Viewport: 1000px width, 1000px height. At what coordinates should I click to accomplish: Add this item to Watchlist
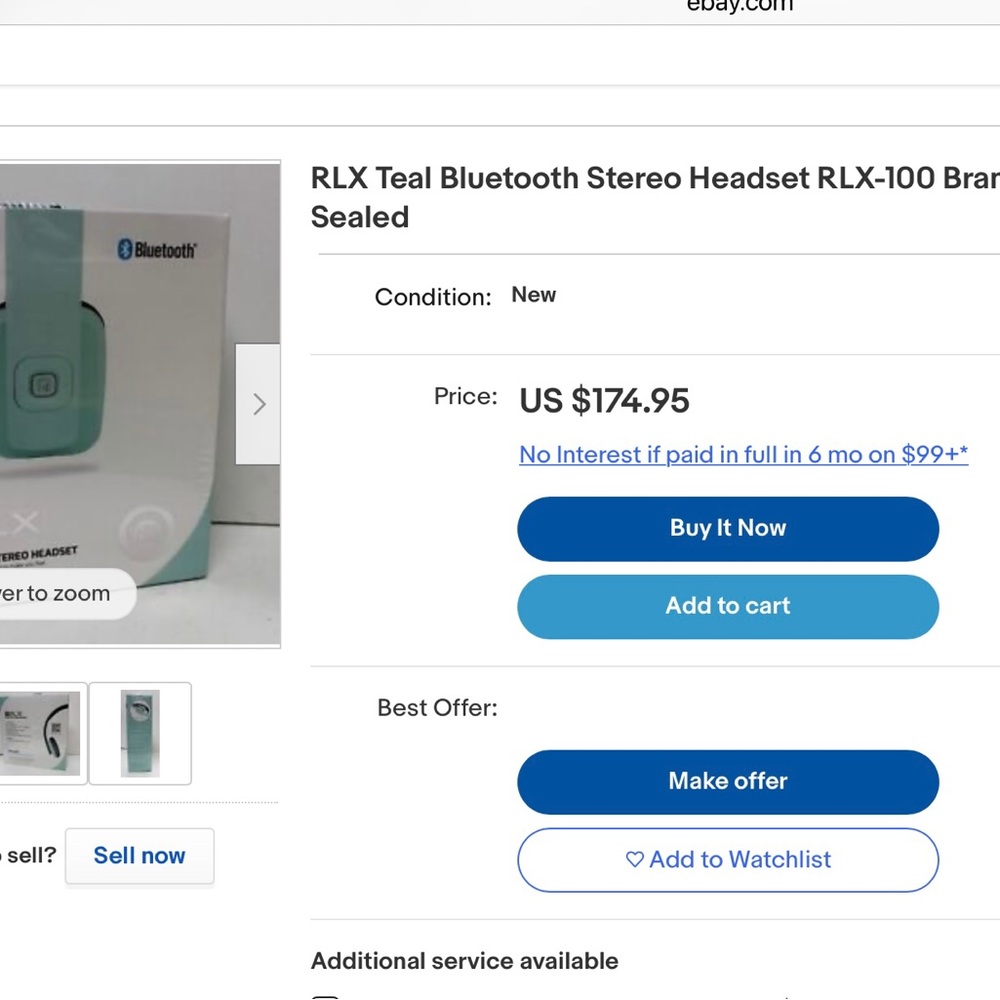click(728, 860)
